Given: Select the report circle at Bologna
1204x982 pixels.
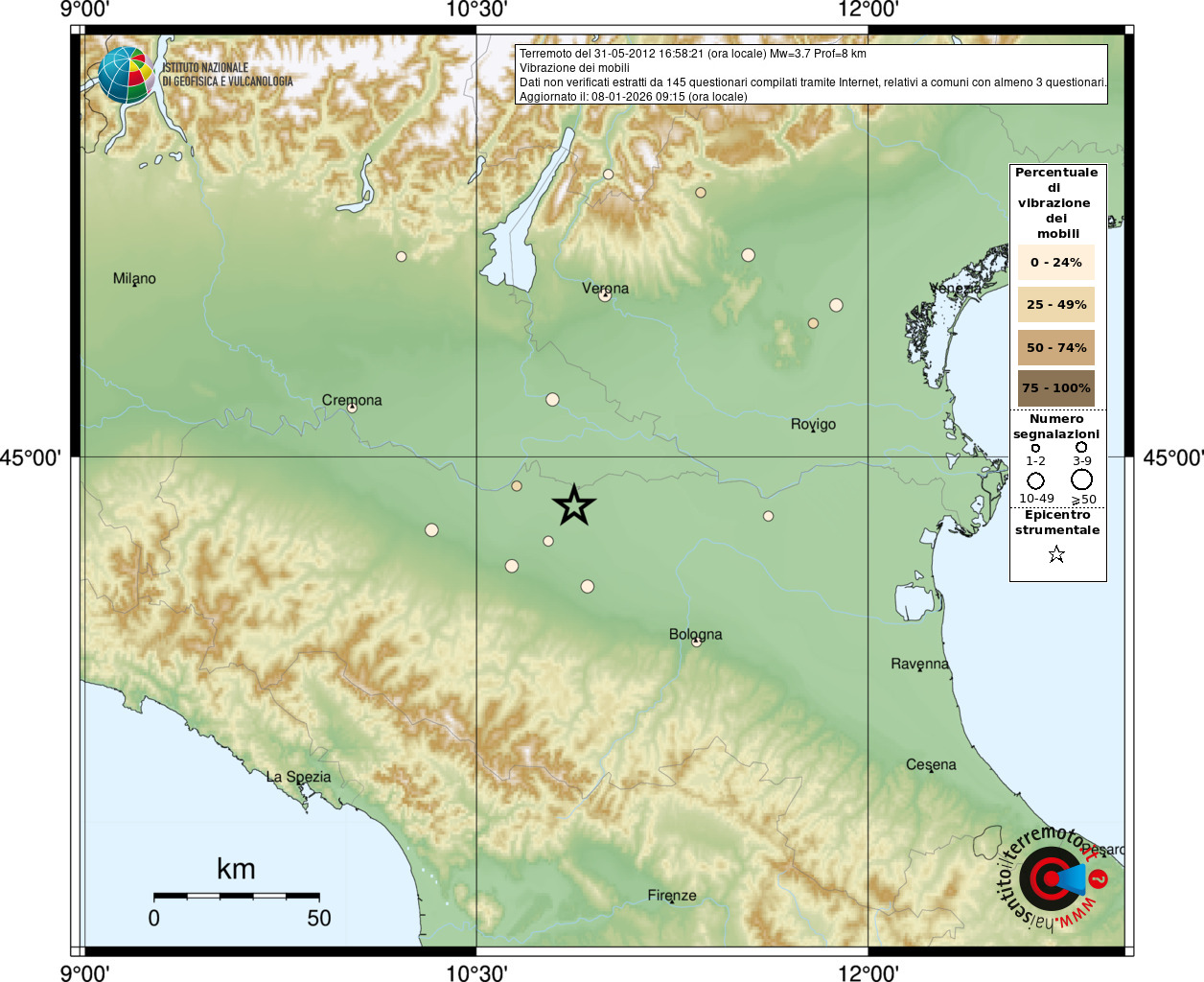Looking at the screenshot, I should tap(697, 642).
